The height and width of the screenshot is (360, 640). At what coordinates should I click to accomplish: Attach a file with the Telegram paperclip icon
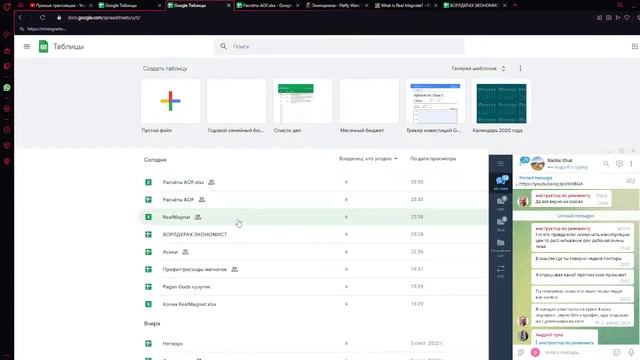(521, 352)
